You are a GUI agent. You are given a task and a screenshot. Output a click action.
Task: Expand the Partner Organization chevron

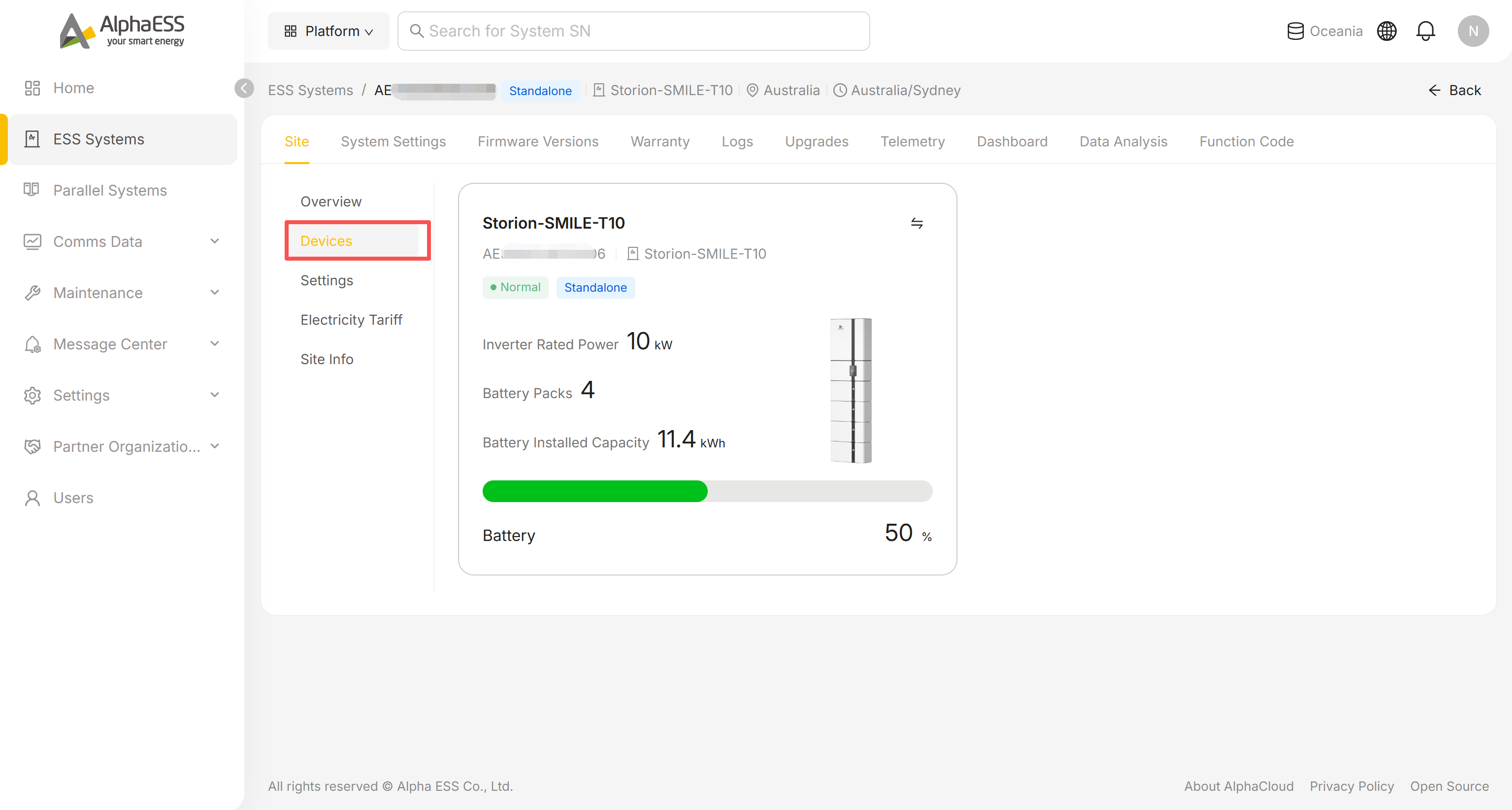tap(215, 446)
